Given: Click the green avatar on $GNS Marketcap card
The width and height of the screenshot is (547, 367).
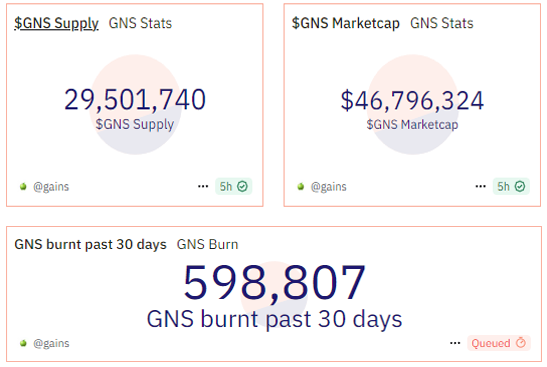Looking at the screenshot, I should tap(301, 187).
